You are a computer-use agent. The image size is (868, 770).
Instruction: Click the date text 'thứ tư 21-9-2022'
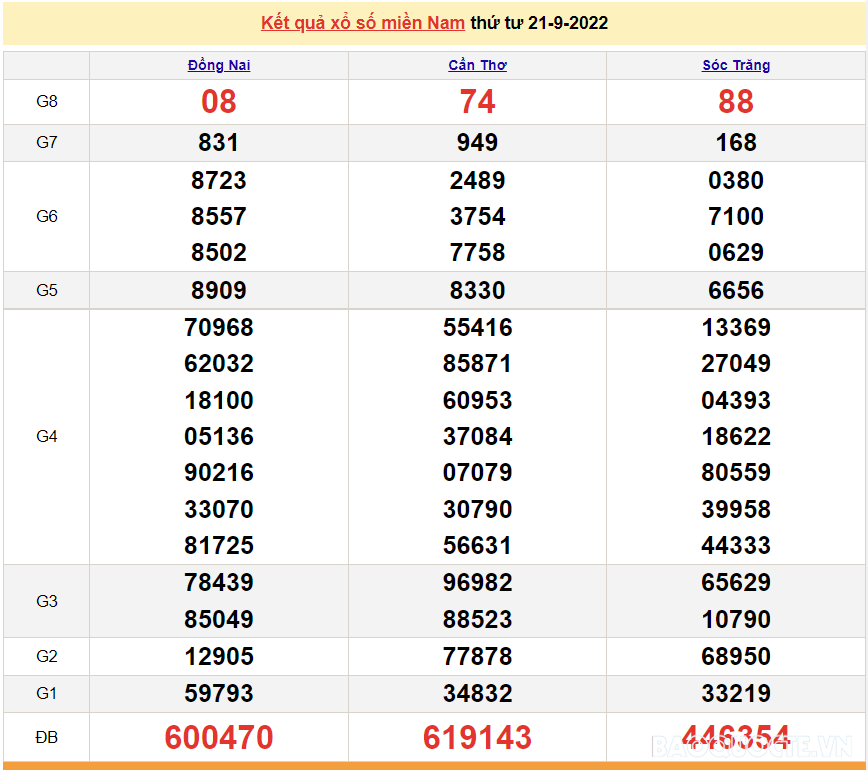pos(539,23)
